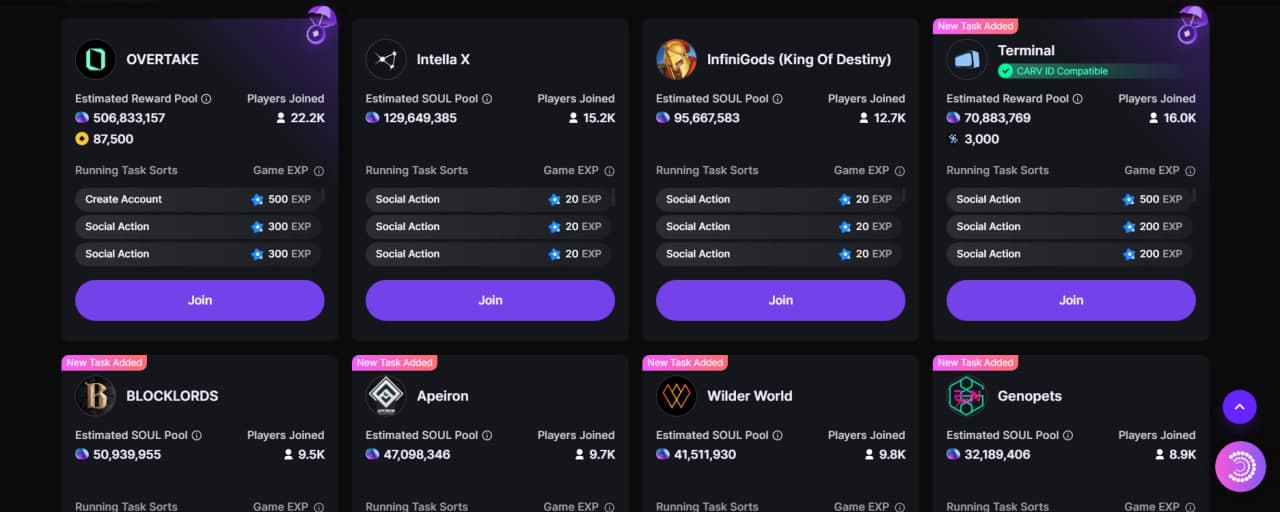Join the Terminal game
The image size is (1280, 512).
1071,300
